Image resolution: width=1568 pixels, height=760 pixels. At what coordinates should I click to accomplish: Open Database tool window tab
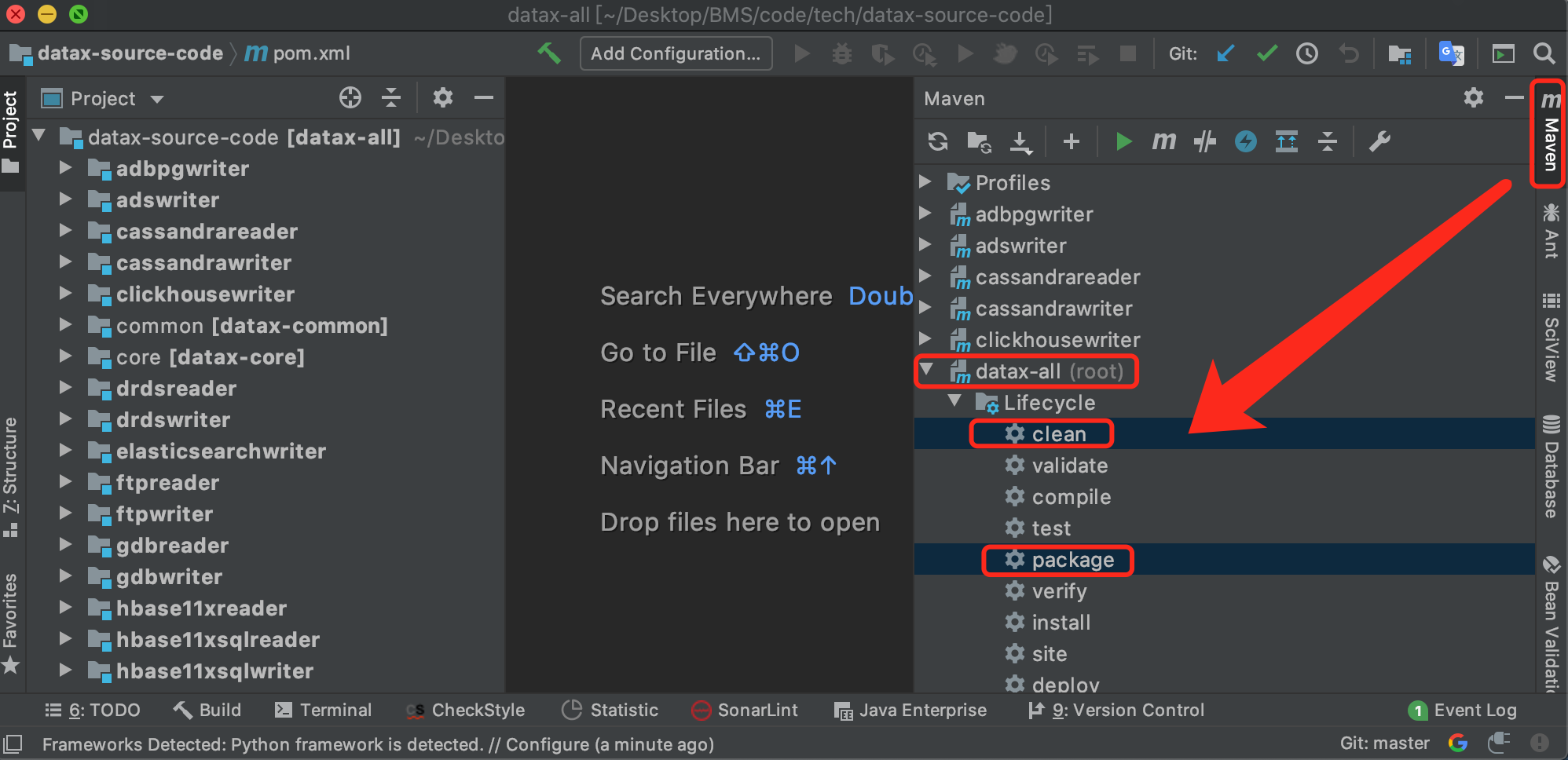tap(1550, 466)
